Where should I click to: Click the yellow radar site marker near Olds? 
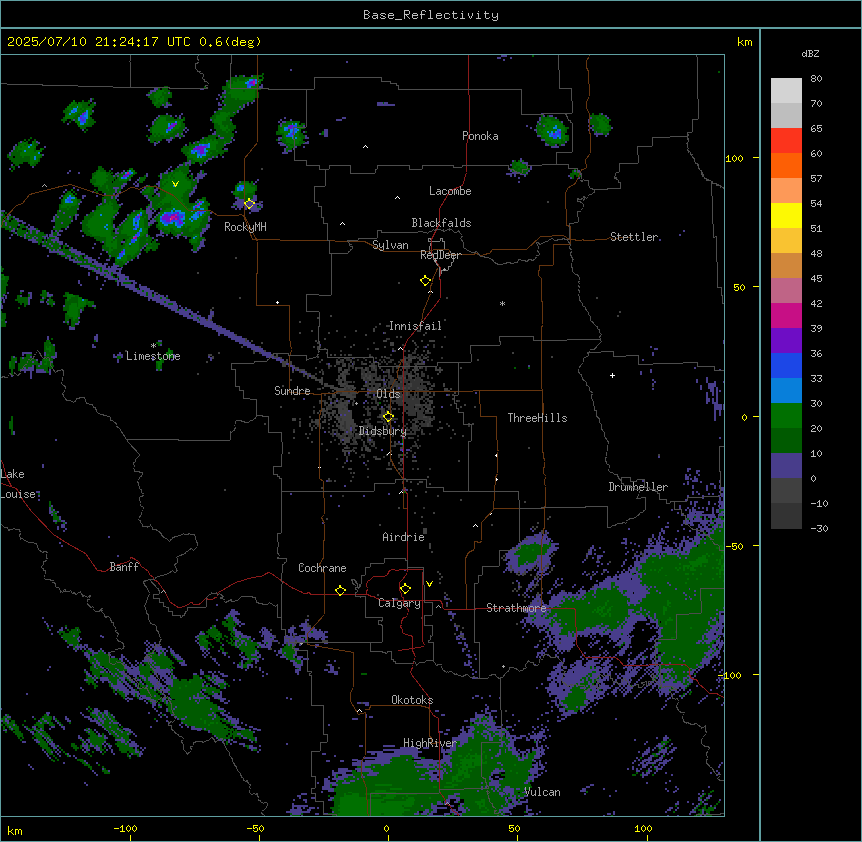tap(388, 416)
